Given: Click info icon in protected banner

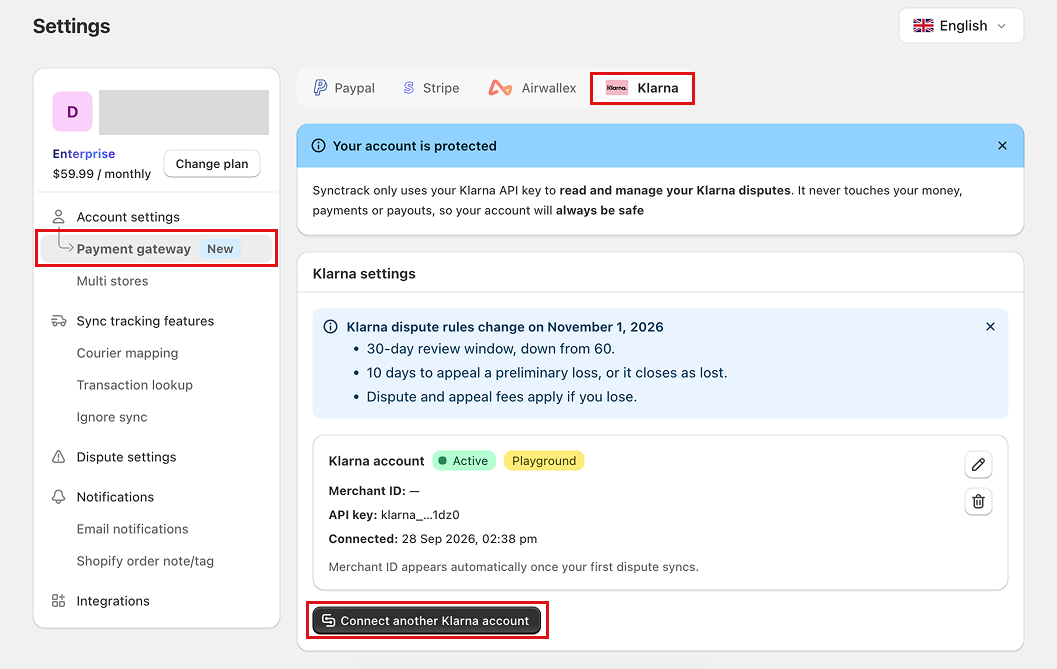Looking at the screenshot, I should (x=318, y=146).
